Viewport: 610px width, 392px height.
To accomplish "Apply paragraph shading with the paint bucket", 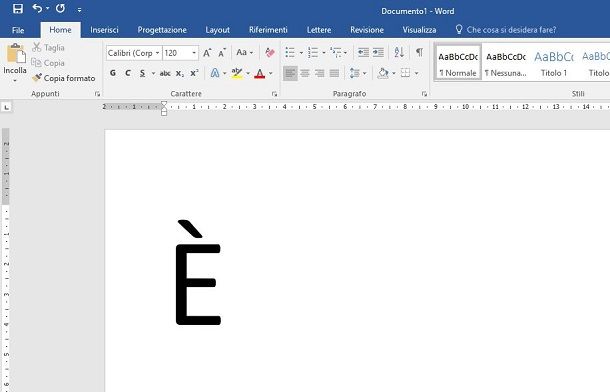I will pos(383,73).
